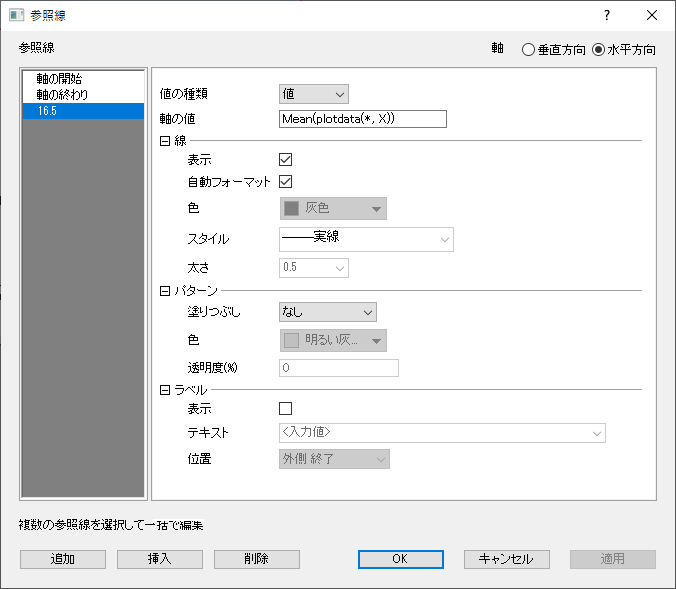Click the 追加 button
676x589 pixels.
click(63, 559)
